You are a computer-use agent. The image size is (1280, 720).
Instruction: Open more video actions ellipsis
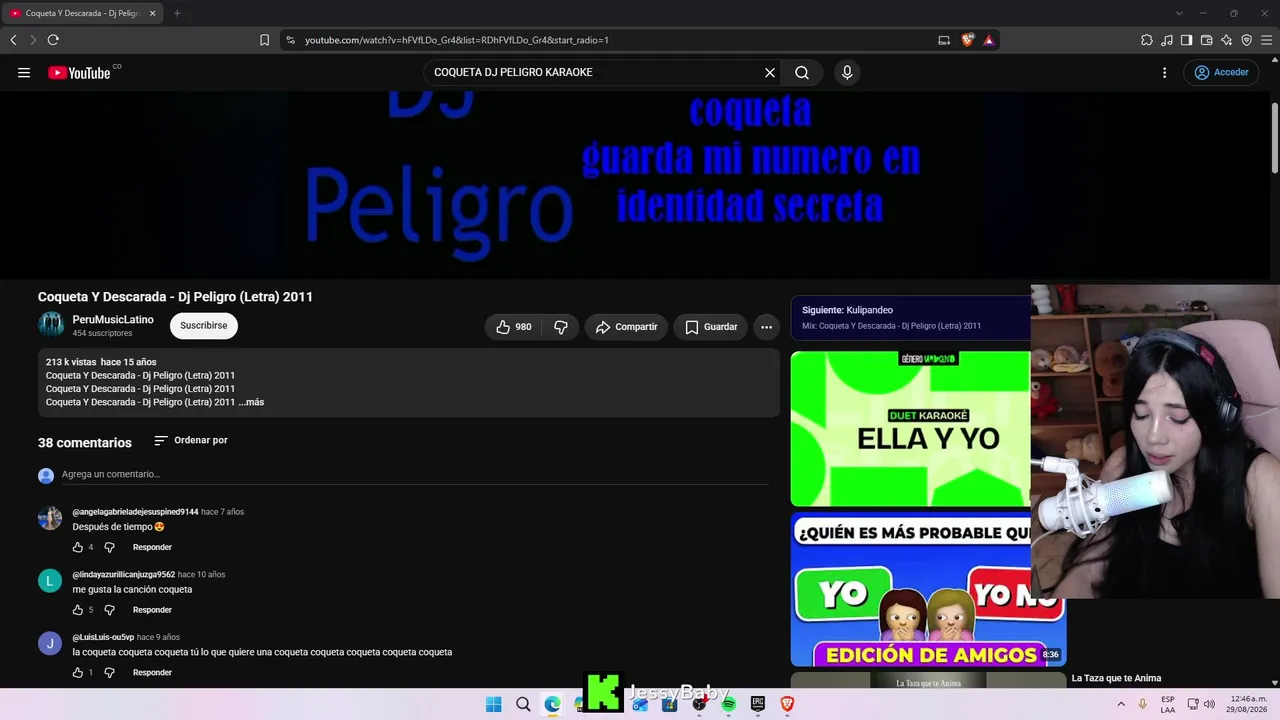pos(766,327)
